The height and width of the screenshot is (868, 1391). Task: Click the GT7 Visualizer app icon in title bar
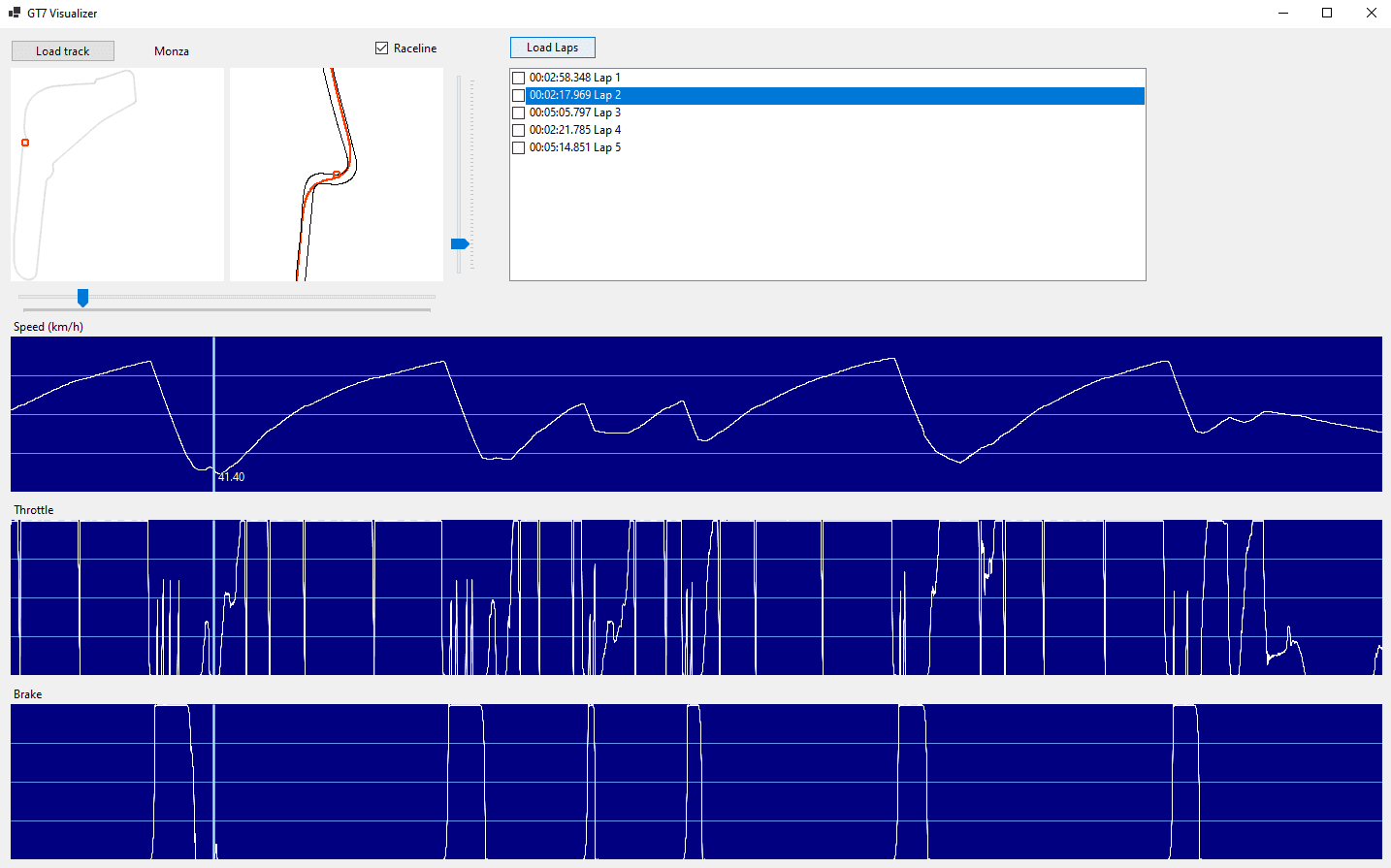(15, 13)
